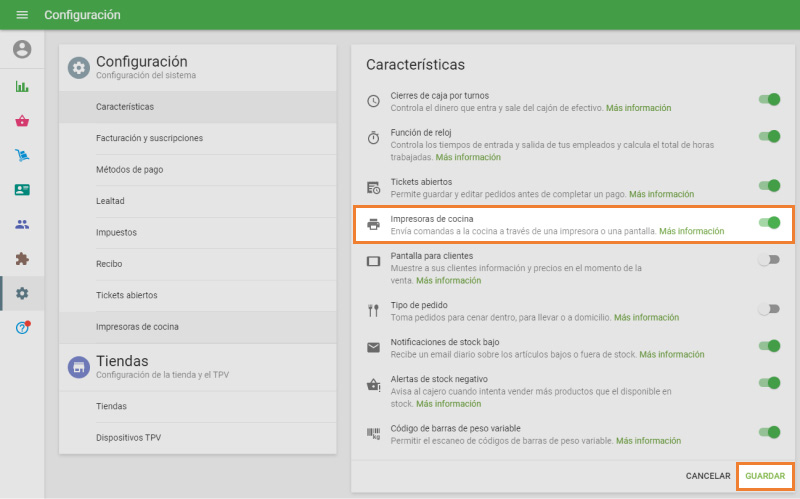Screen dimensions: 800x499
Task: Toggle off Cierres de caja por turnos
Action: pyautogui.click(x=769, y=99)
